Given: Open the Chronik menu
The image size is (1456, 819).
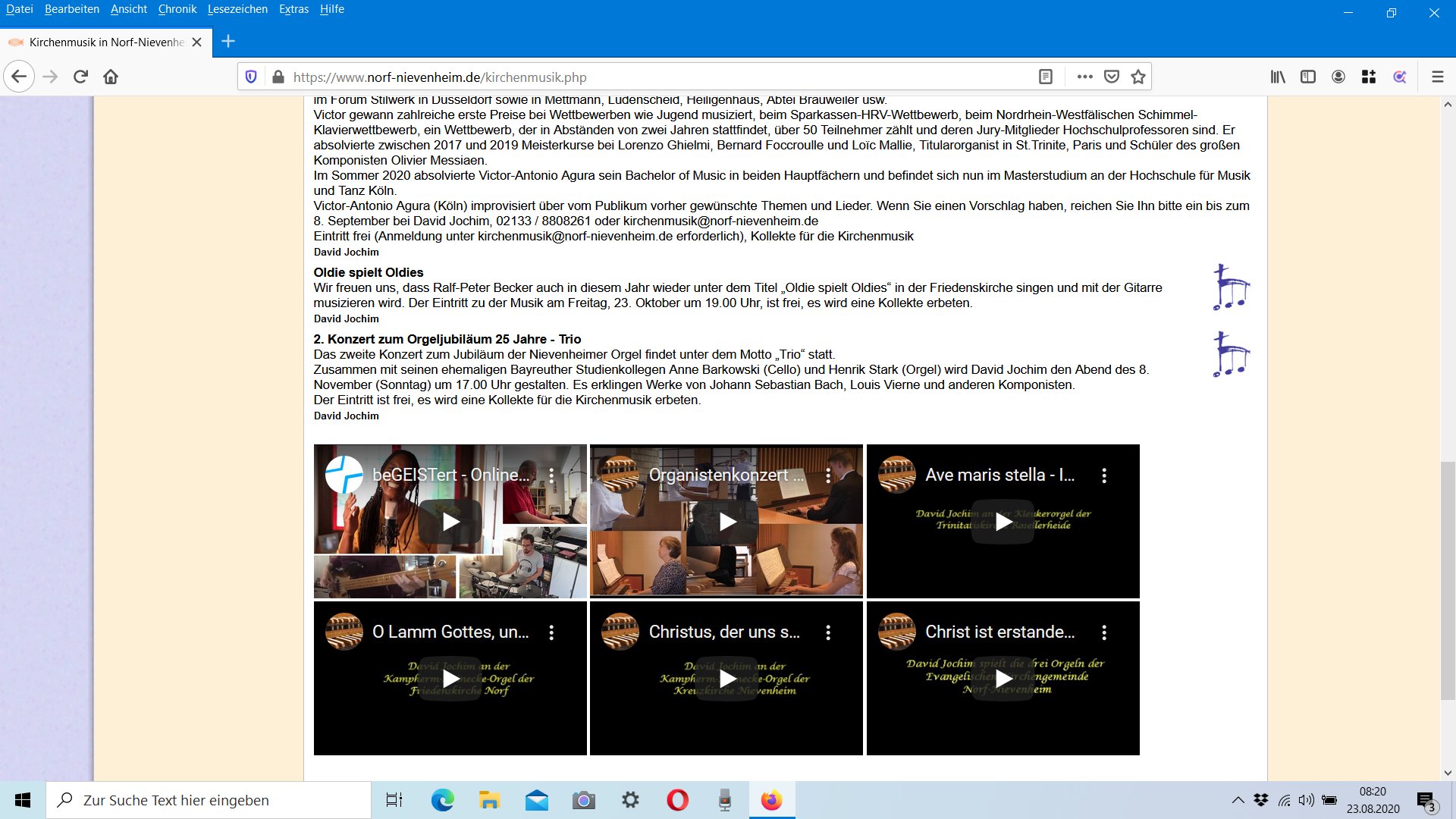Looking at the screenshot, I should coord(177,9).
